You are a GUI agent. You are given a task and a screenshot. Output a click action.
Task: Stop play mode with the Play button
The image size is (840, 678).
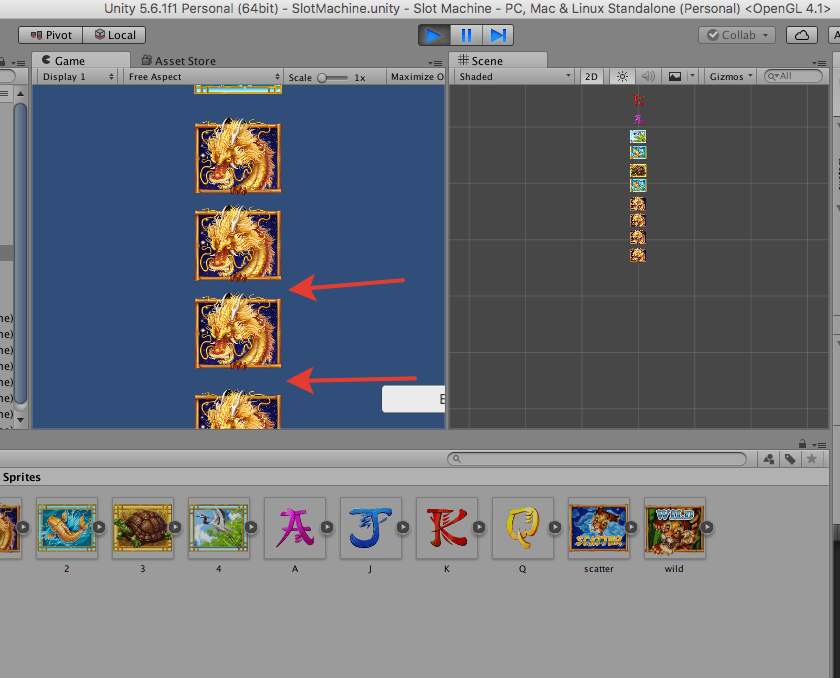434,35
